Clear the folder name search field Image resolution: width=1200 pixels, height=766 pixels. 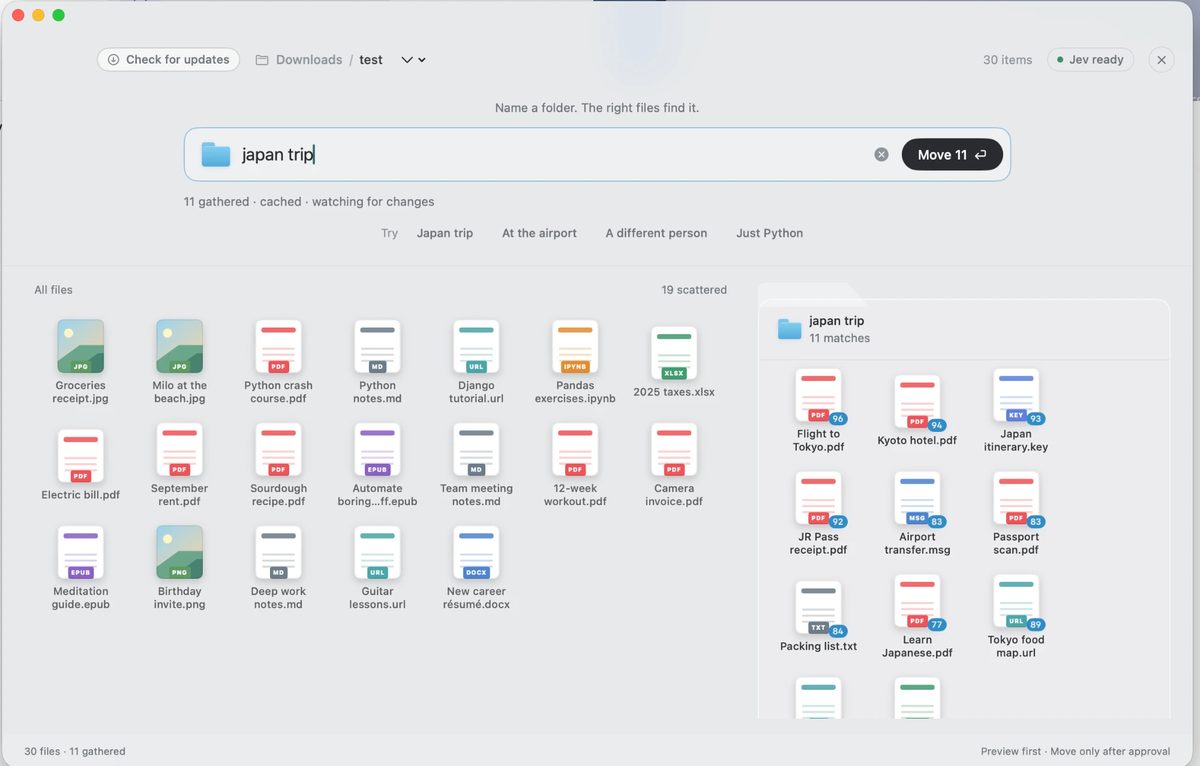tap(881, 154)
